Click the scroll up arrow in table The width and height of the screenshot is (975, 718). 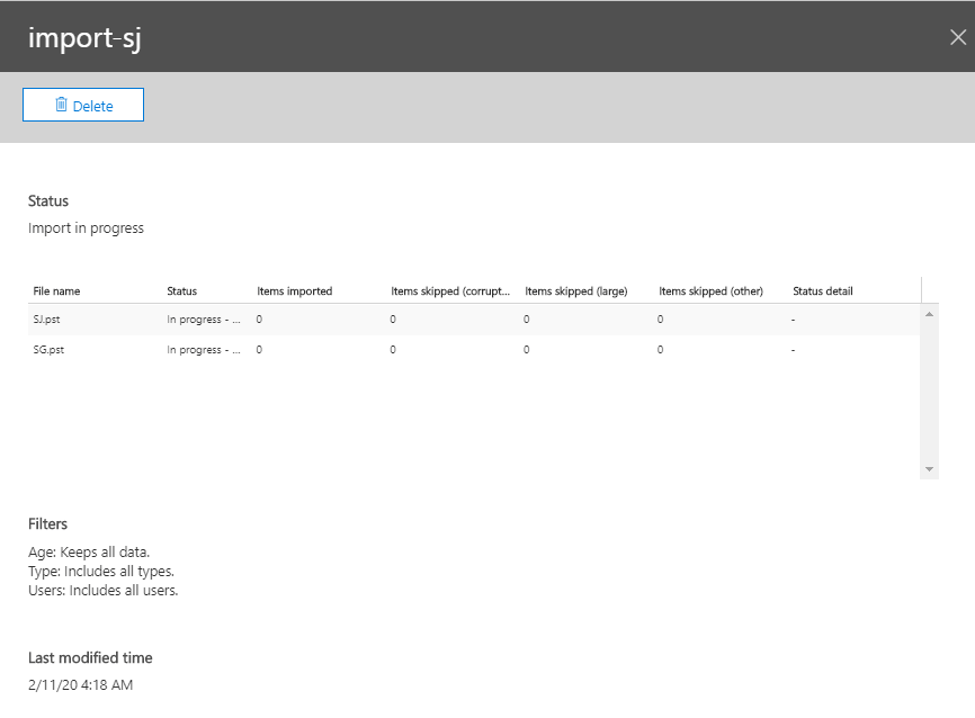[x=929, y=315]
